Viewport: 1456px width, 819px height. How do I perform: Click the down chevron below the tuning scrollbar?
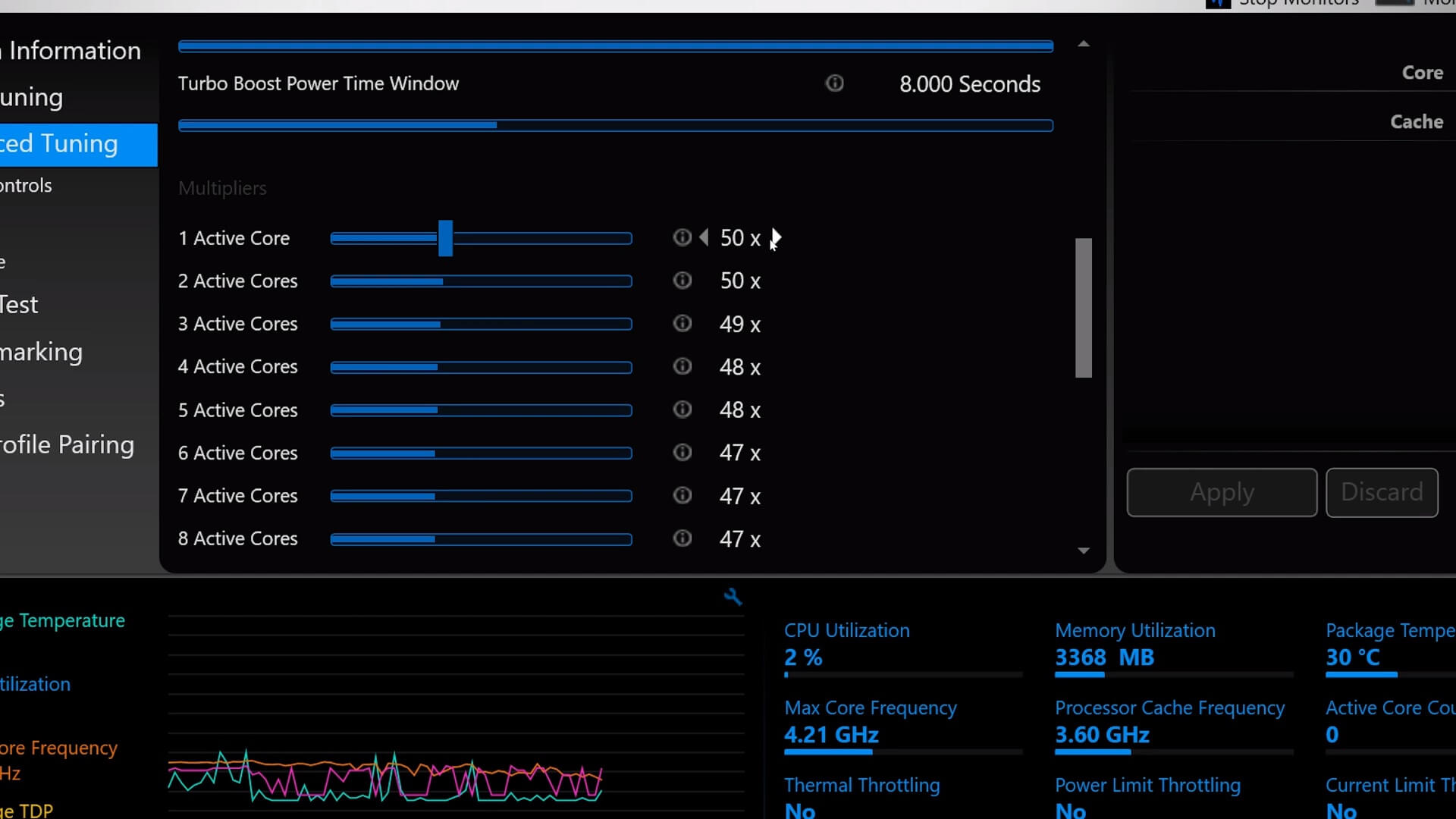(1084, 551)
